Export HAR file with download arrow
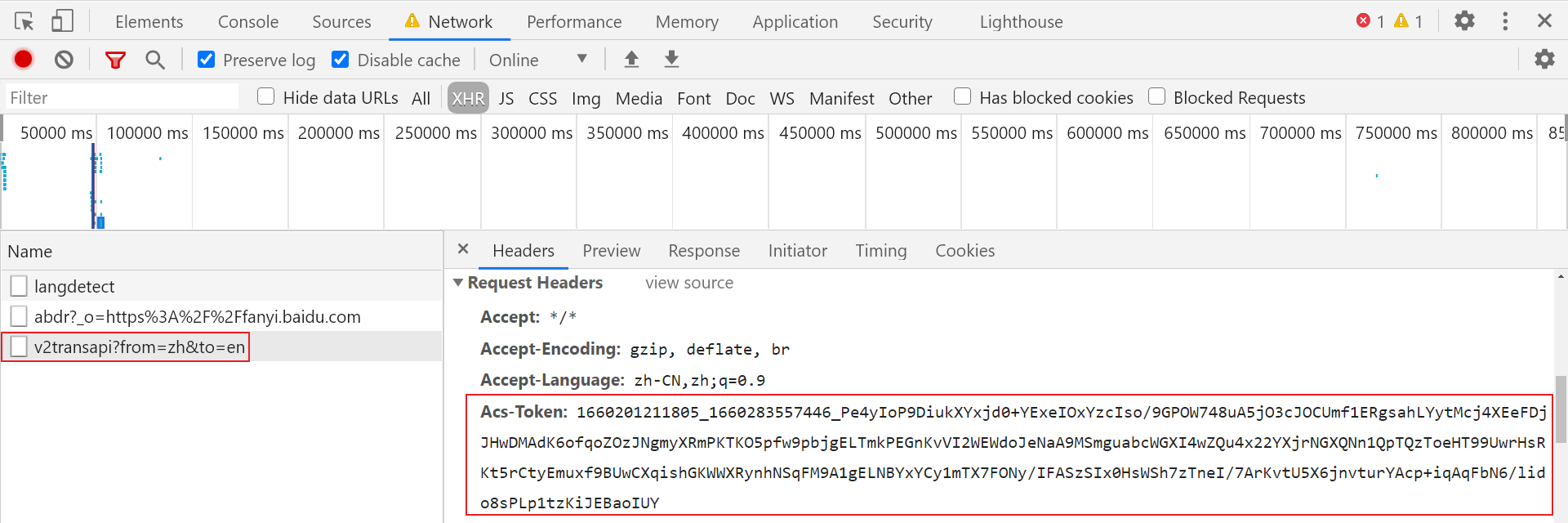The height and width of the screenshot is (523, 1568). 671,60
